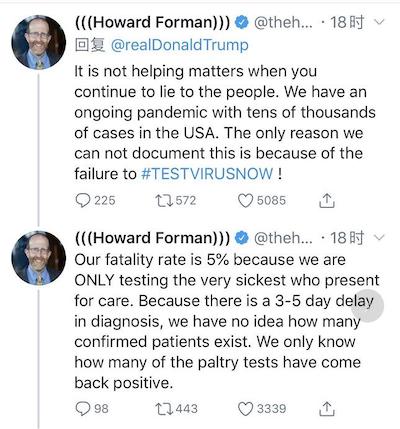Screen dimensions: 400x429
Task: Tap the gray floating assistive circle
Action: click(367, 306)
